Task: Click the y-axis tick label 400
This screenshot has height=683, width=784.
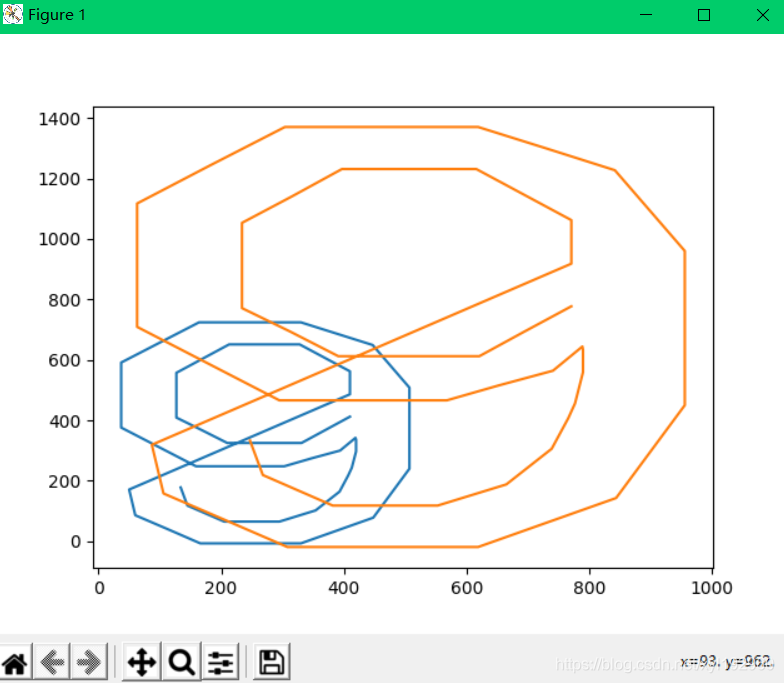Action: [x=64, y=422]
